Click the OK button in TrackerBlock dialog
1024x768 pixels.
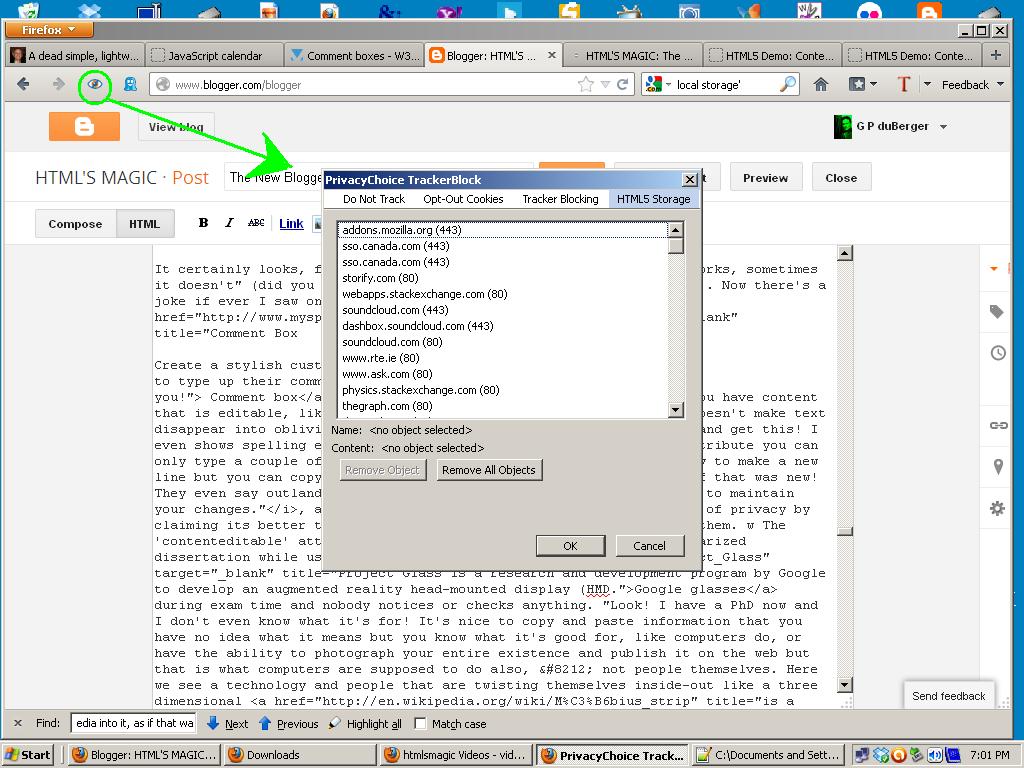[x=570, y=546]
